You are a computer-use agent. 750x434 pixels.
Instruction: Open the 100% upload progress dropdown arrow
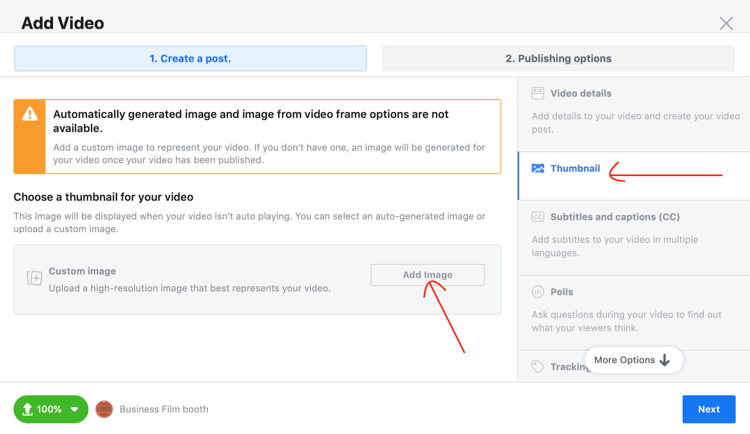75,409
